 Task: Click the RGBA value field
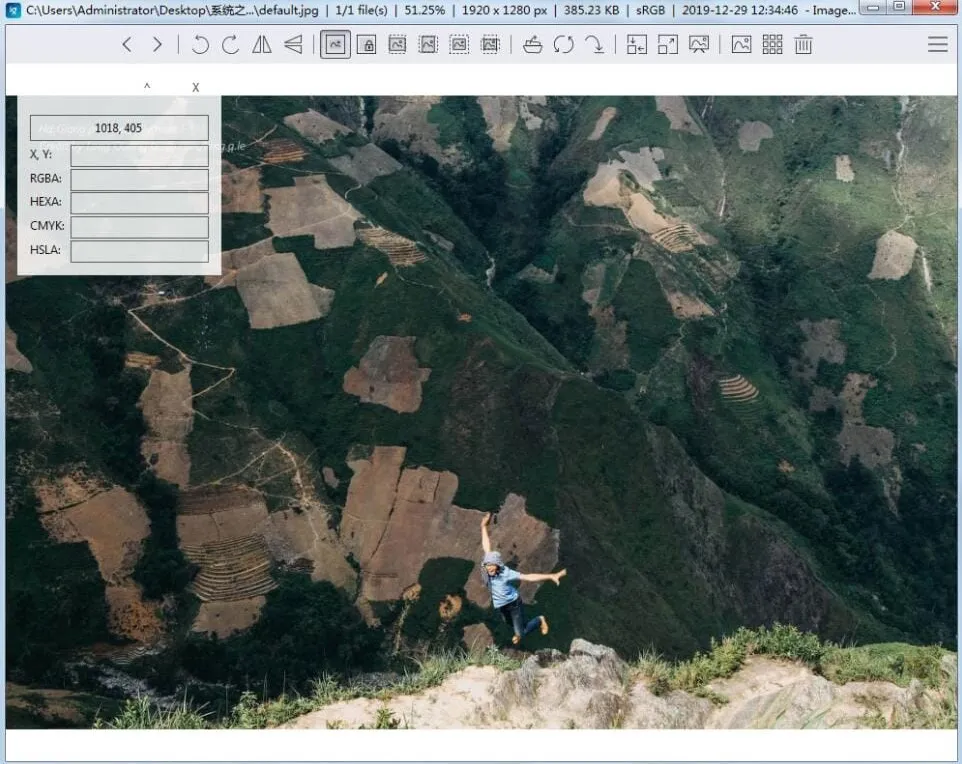[x=139, y=179]
